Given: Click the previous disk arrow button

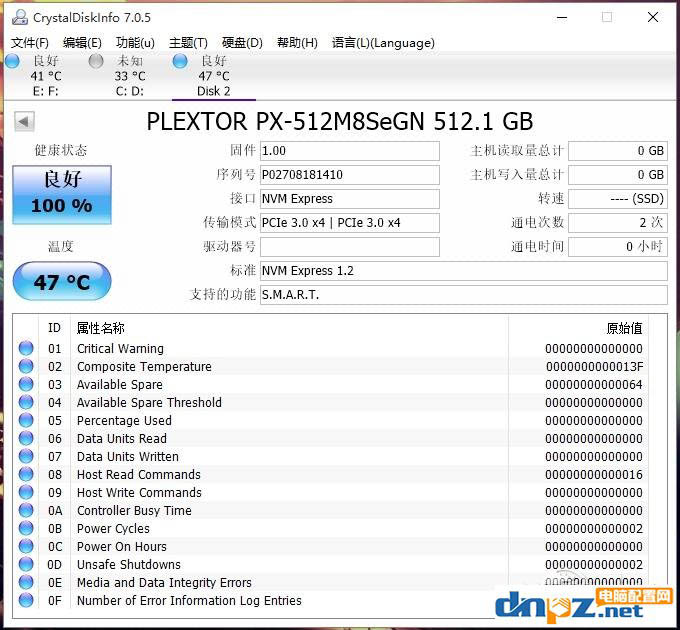Looking at the screenshot, I should [x=24, y=121].
